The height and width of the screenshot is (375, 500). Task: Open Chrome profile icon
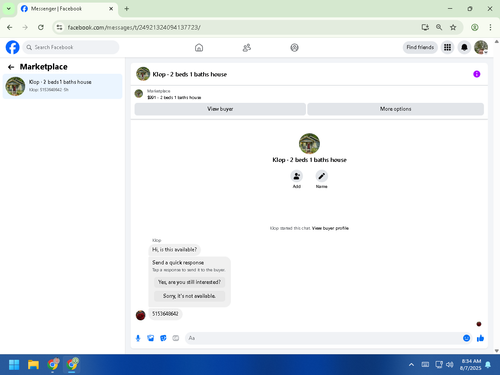point(475,27)
